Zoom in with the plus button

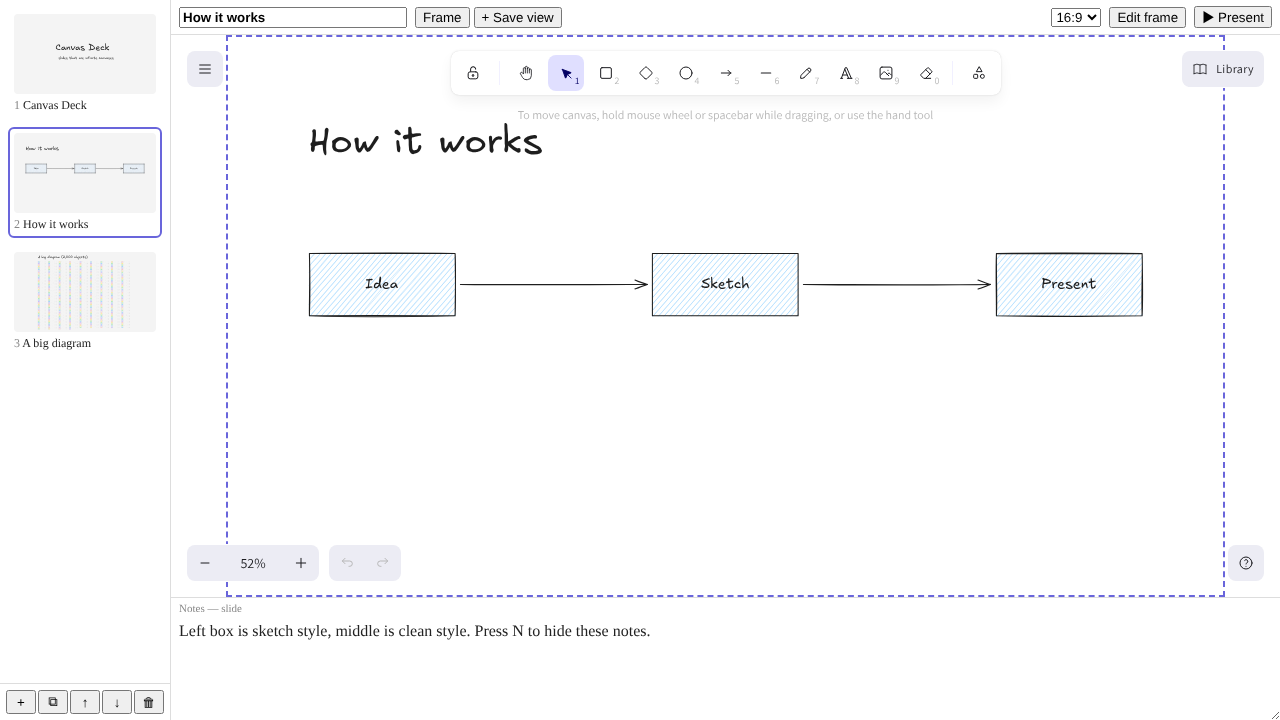click(301, 563)
